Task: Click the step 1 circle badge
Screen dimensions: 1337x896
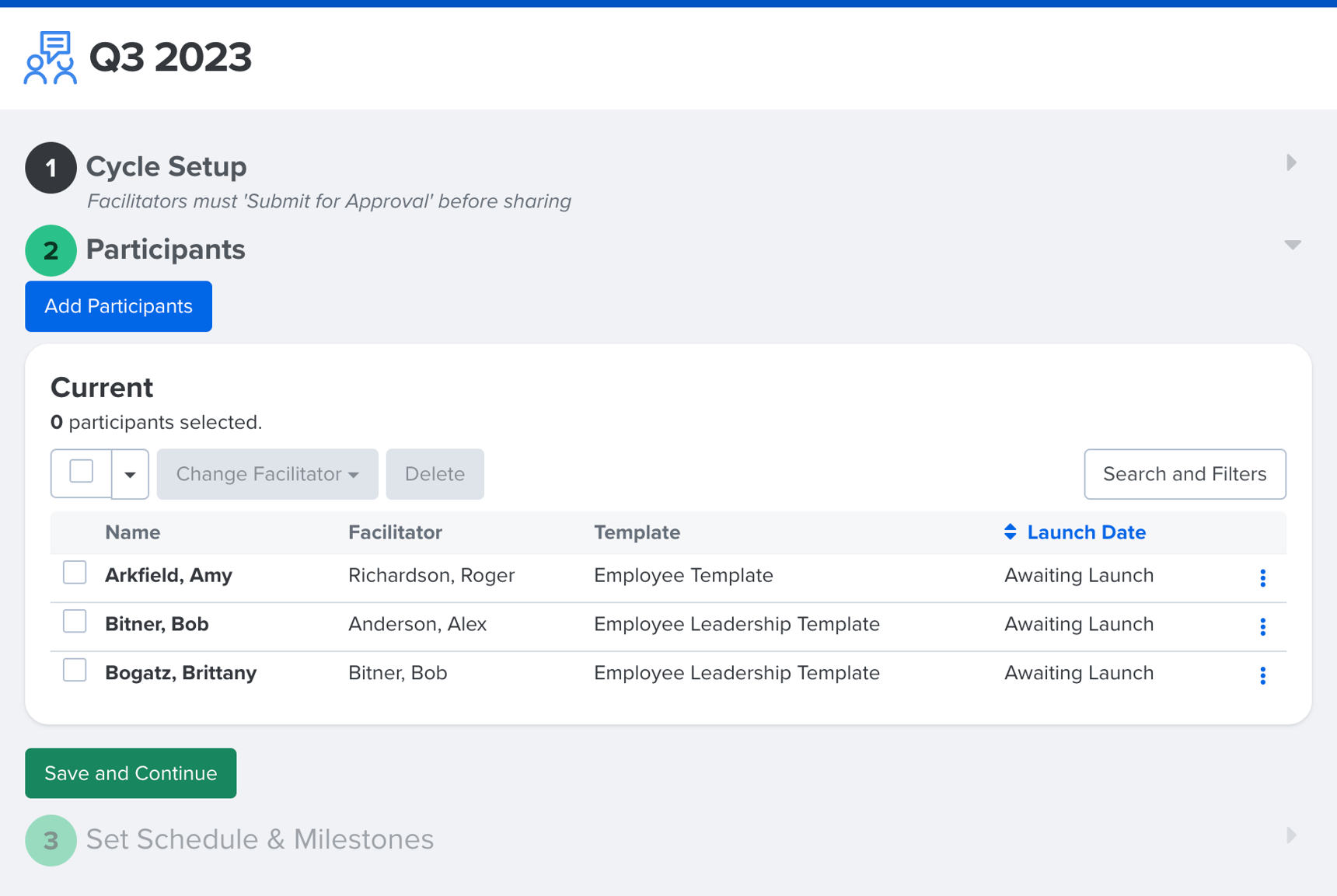Action: click(x=51, y=167)
